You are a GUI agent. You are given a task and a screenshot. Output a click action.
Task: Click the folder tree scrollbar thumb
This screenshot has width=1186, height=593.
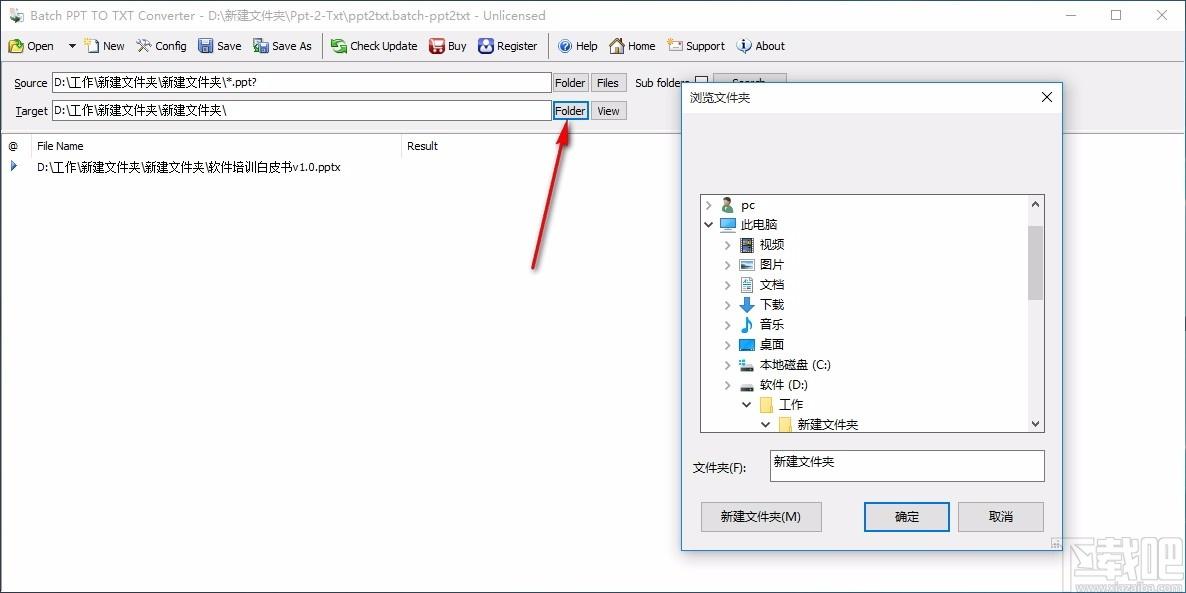click(1035, 262)
